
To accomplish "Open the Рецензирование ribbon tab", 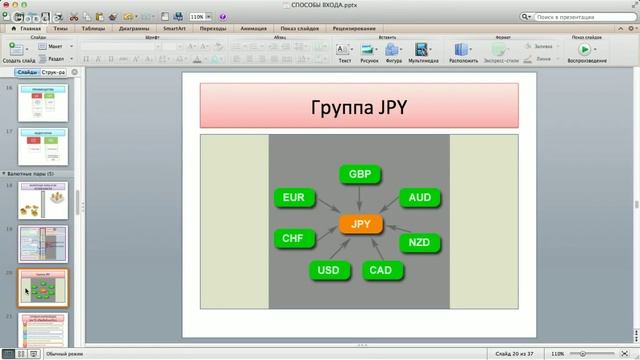I will click(x=354, y=29).
